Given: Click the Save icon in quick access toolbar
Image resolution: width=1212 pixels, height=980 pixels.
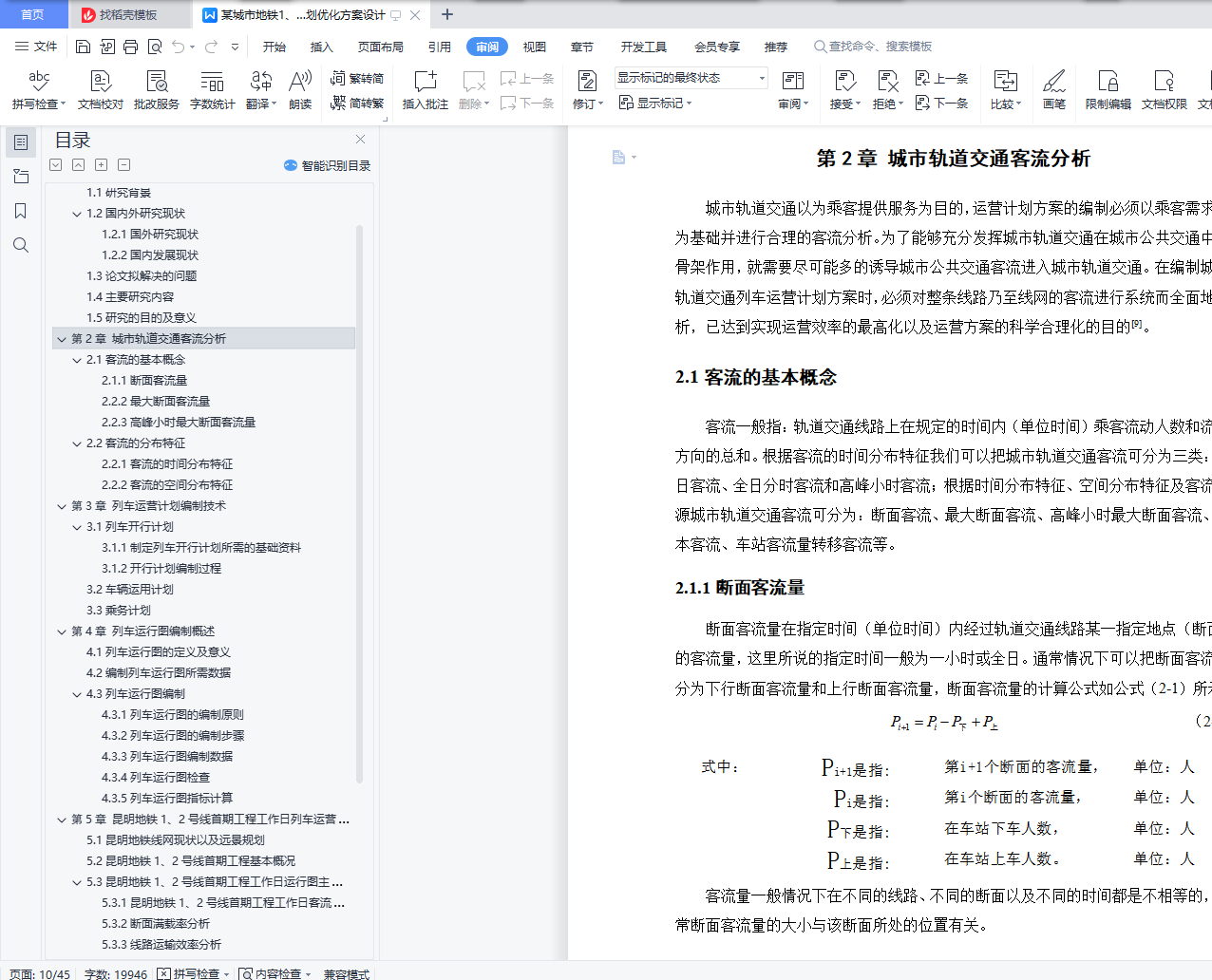Looking at the screenshot, I should point(83,47).
